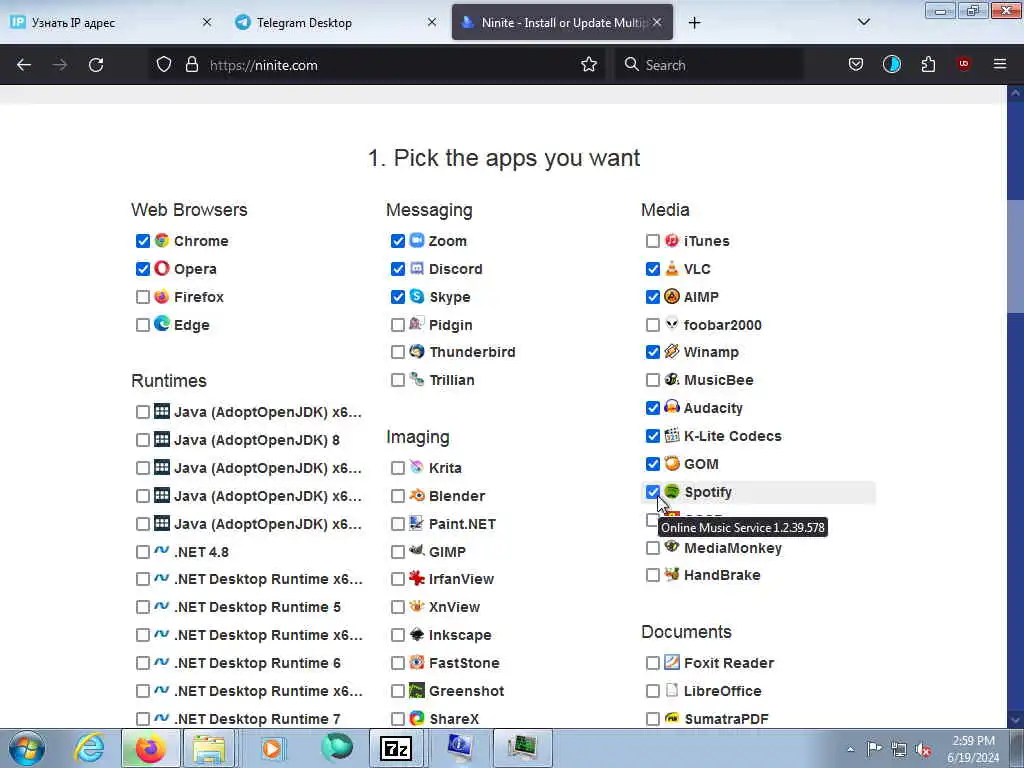The image size is (1024, 768).
Task: Show hidden tray icons arrow
Action: coord(850,749)
